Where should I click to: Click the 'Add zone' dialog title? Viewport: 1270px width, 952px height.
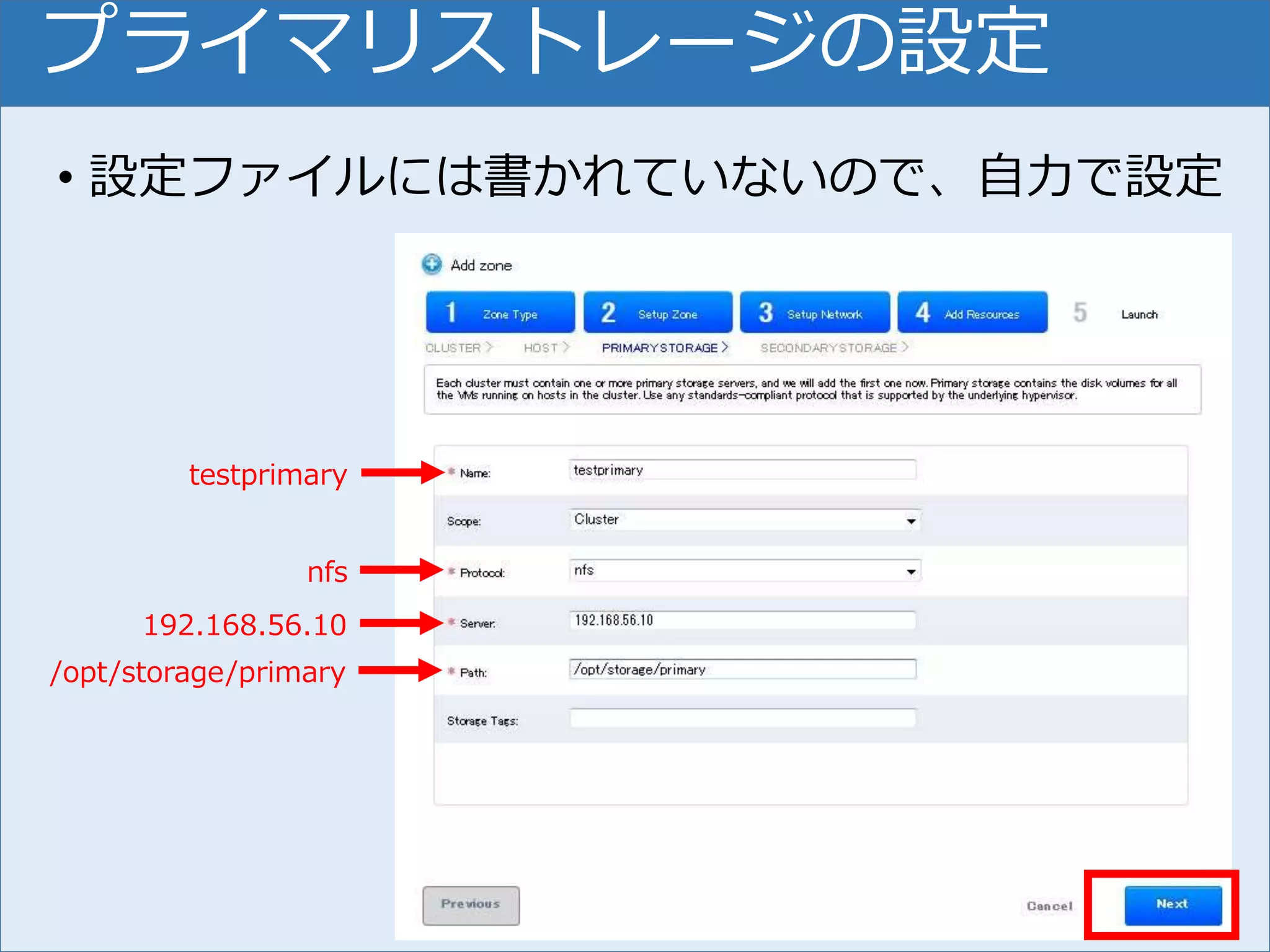(x=481, y=265)
